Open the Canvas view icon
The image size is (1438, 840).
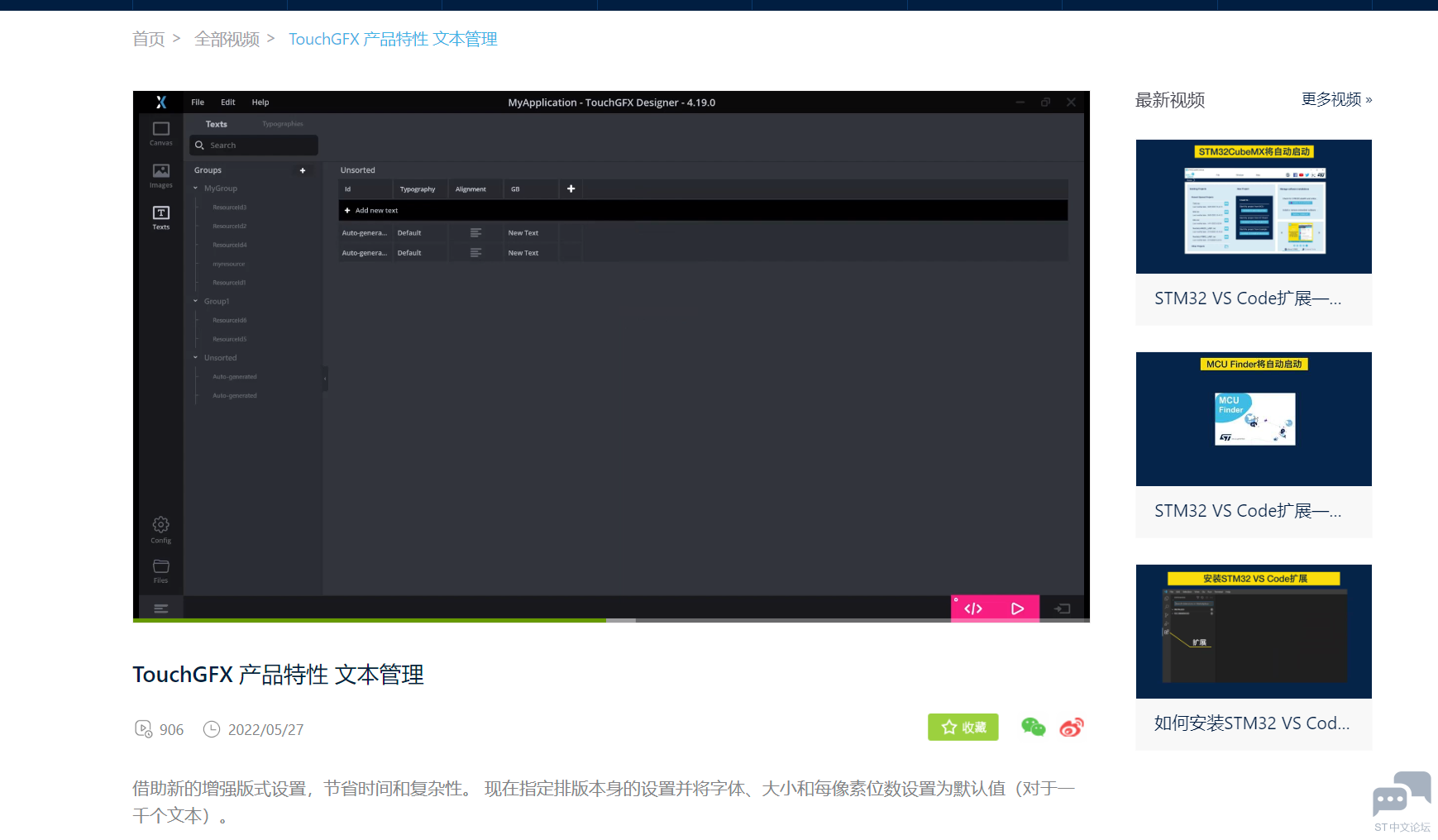(161, 129)
